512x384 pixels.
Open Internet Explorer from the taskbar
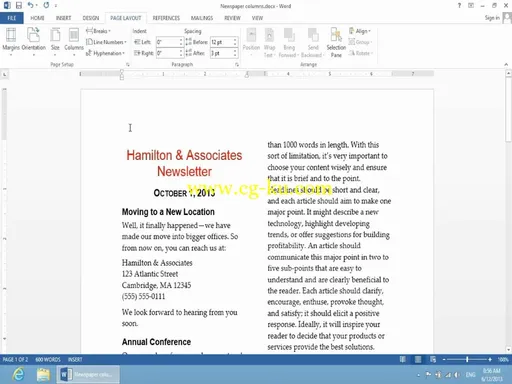click(18, 374)
